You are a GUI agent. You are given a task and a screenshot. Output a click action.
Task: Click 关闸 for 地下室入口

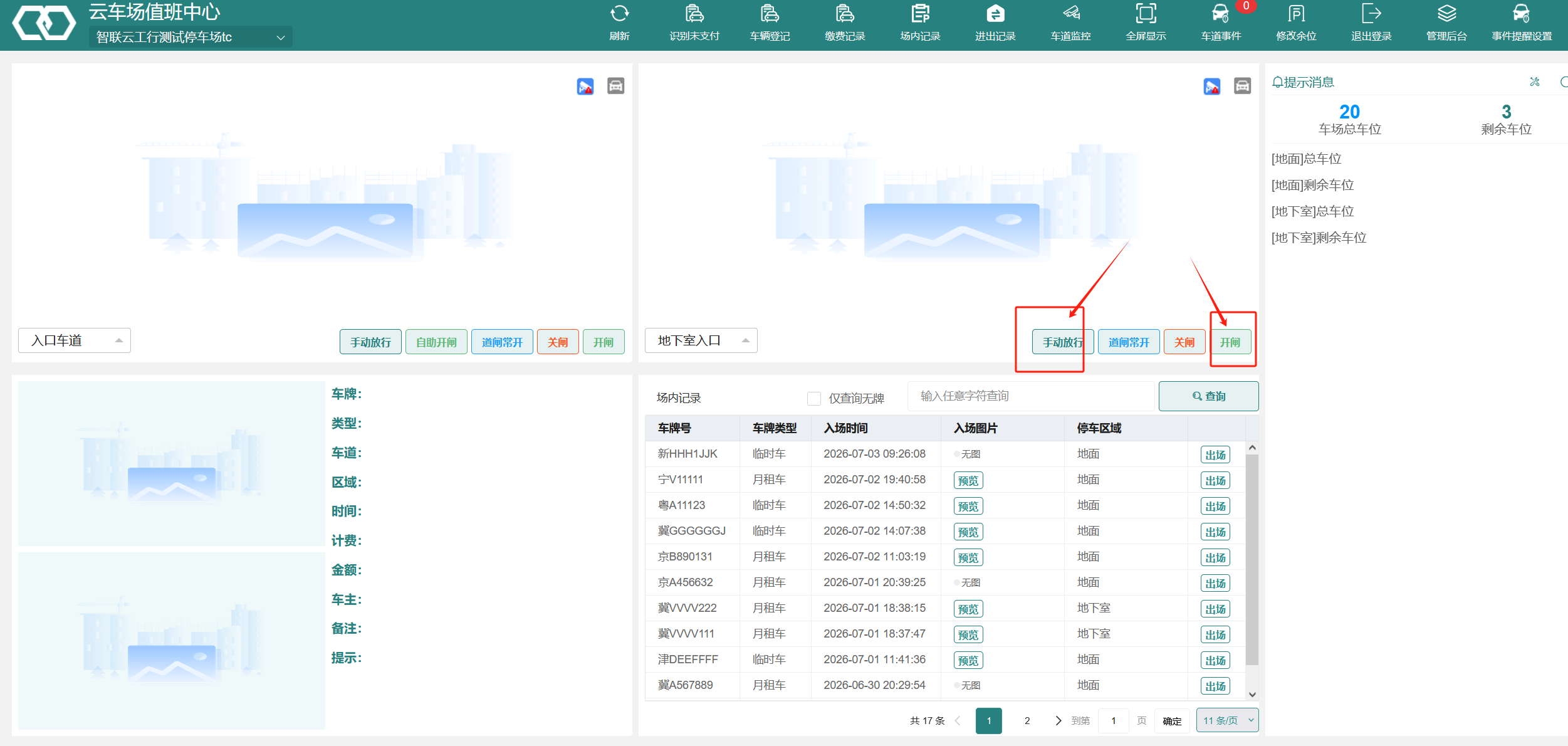tap(1184, 342)
